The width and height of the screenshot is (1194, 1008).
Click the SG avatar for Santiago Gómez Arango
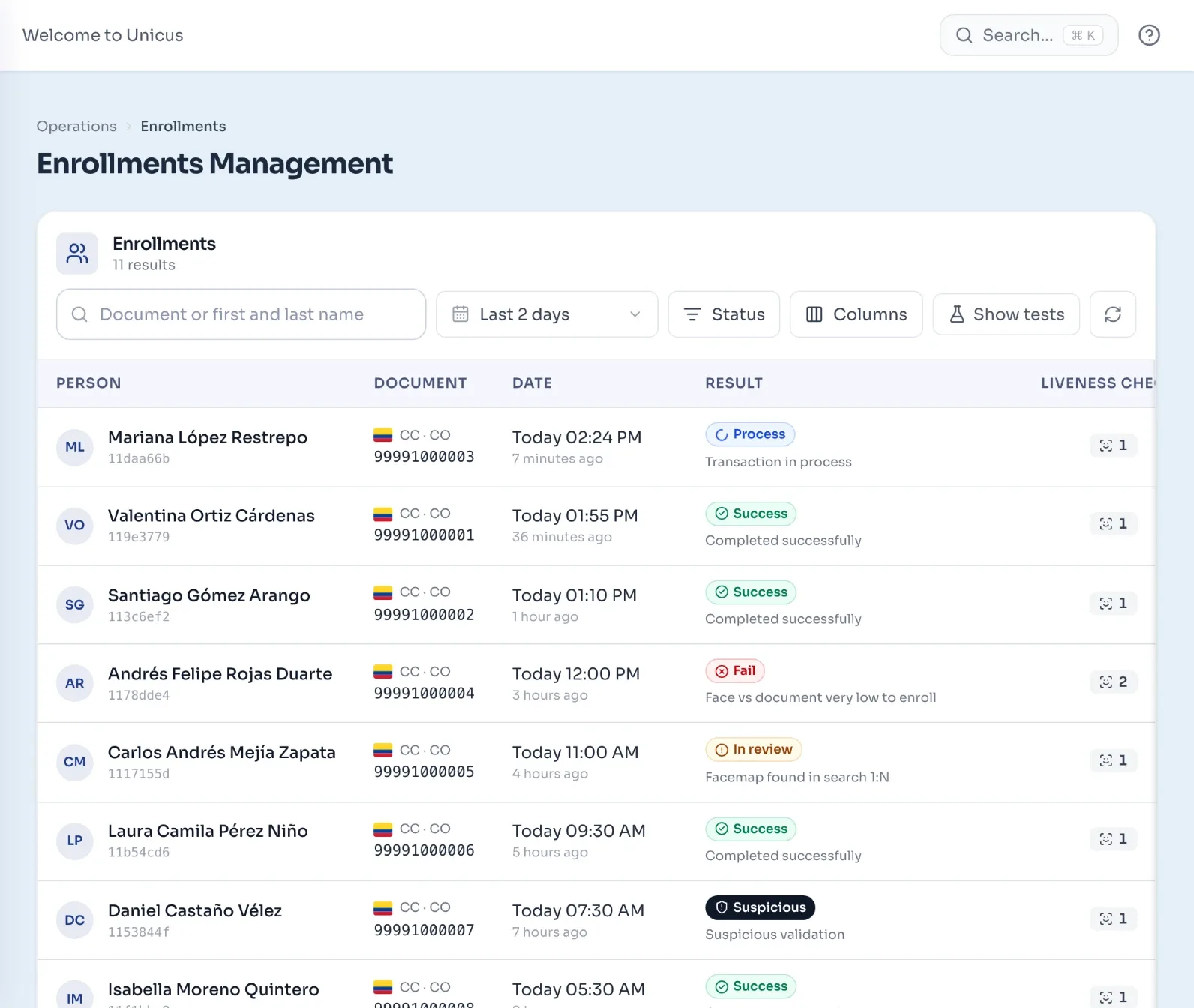click(x=75, y=605)
